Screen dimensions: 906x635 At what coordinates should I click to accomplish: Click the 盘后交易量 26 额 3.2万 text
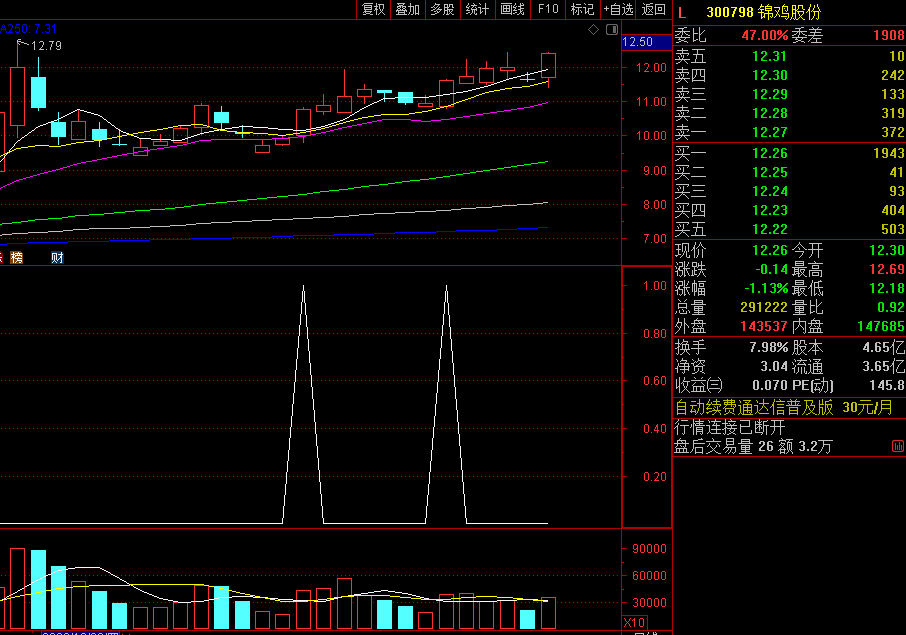coord(753,447)
